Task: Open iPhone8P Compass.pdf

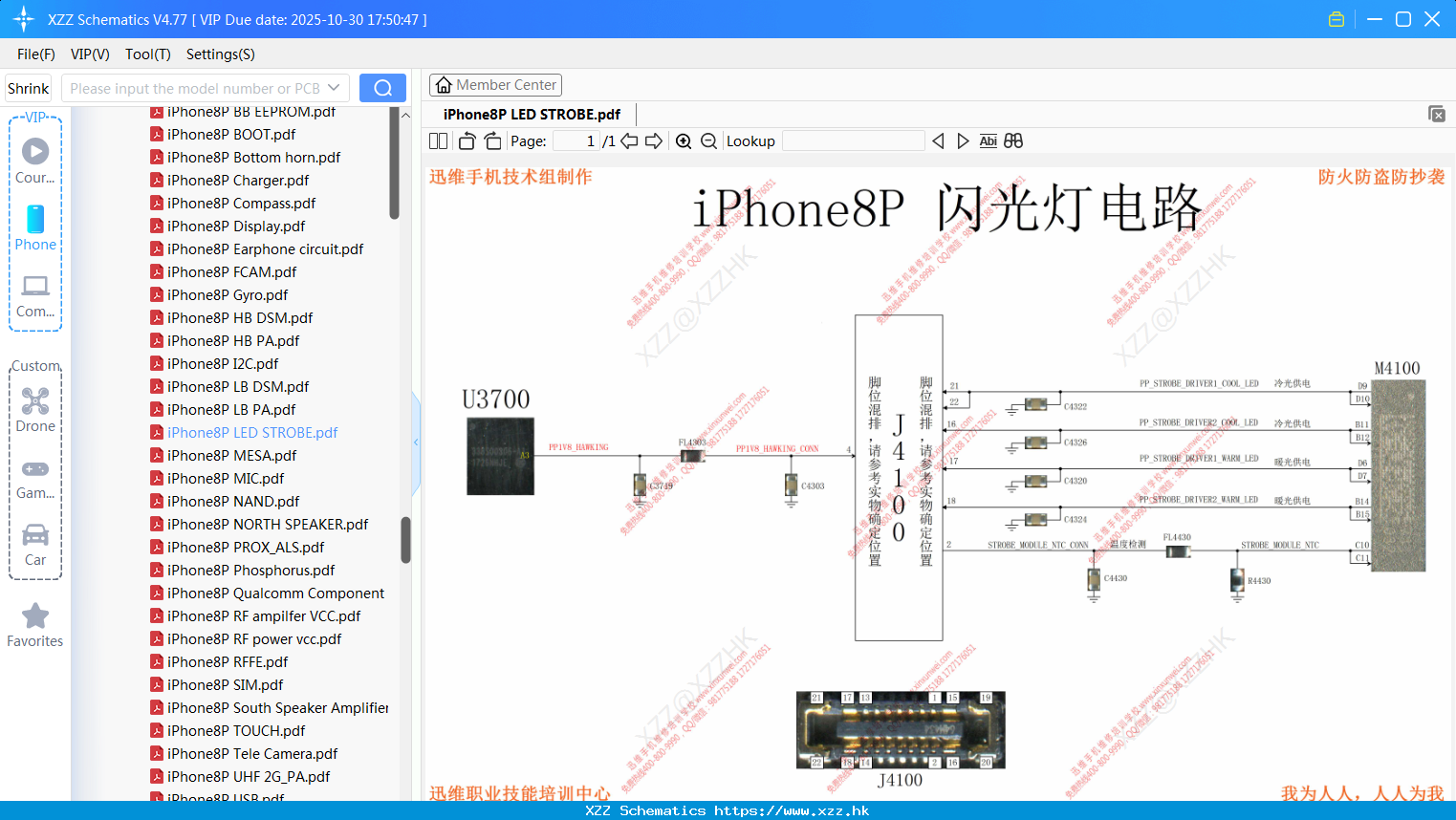Action: [241, 204]
